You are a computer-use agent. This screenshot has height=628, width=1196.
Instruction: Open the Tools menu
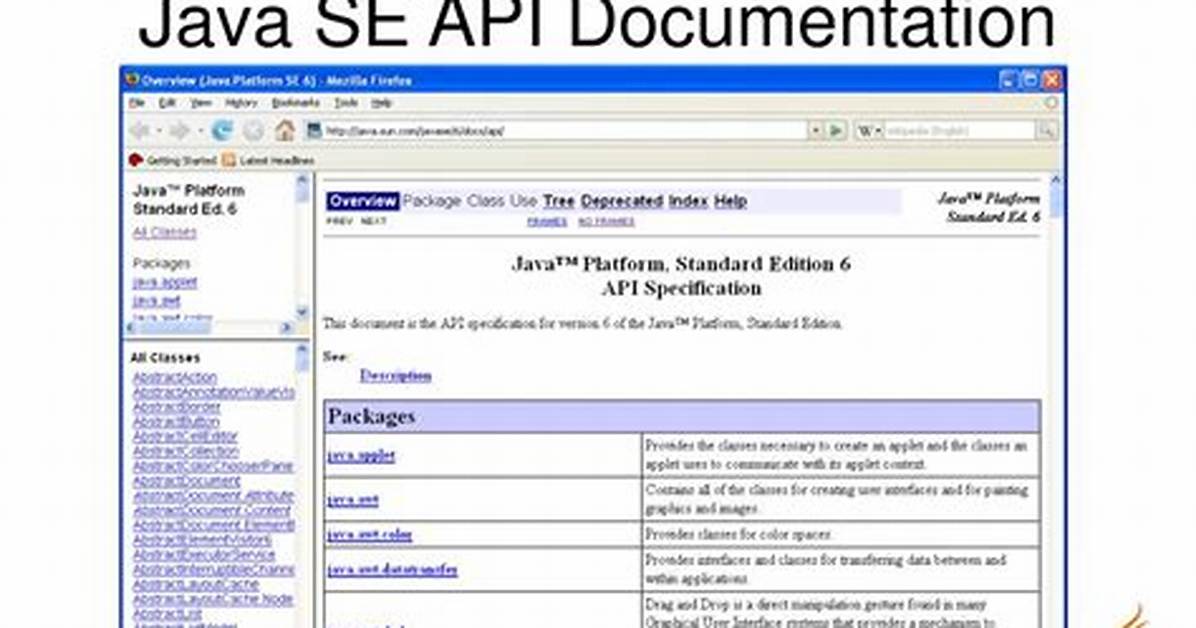coord(346,102)
